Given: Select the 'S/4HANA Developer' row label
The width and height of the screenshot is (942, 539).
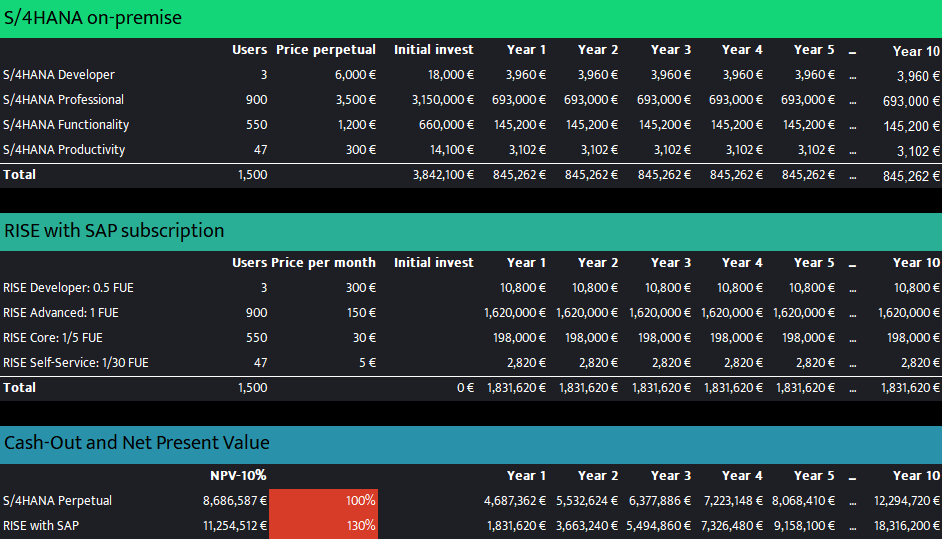Looking at the screenshot, I should click(59, 75).
